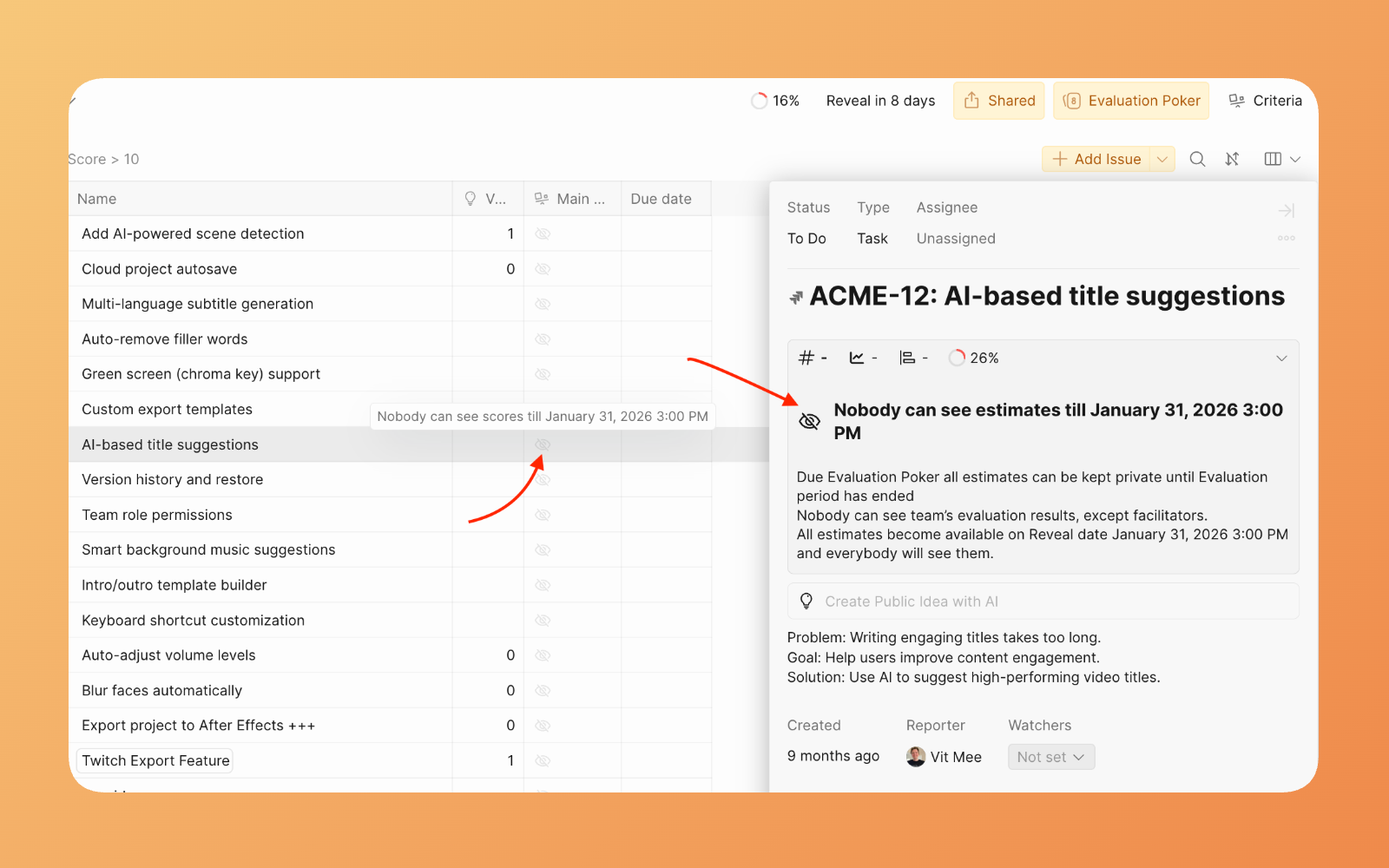The image size is (1389, 868).
Task: Select the Version history and restore row
Action: (173, 479)
